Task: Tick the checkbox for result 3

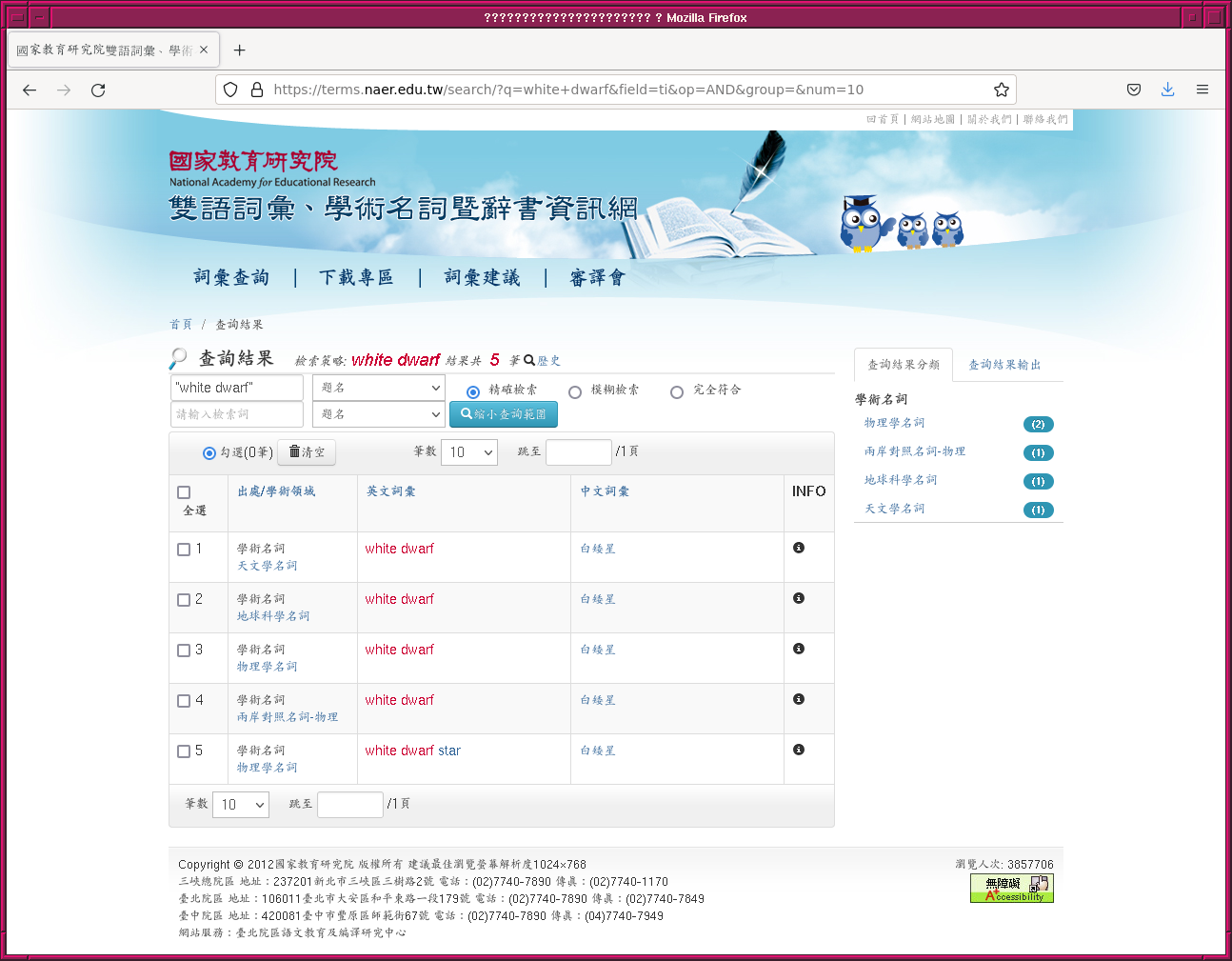Action: tap(184, 651)
